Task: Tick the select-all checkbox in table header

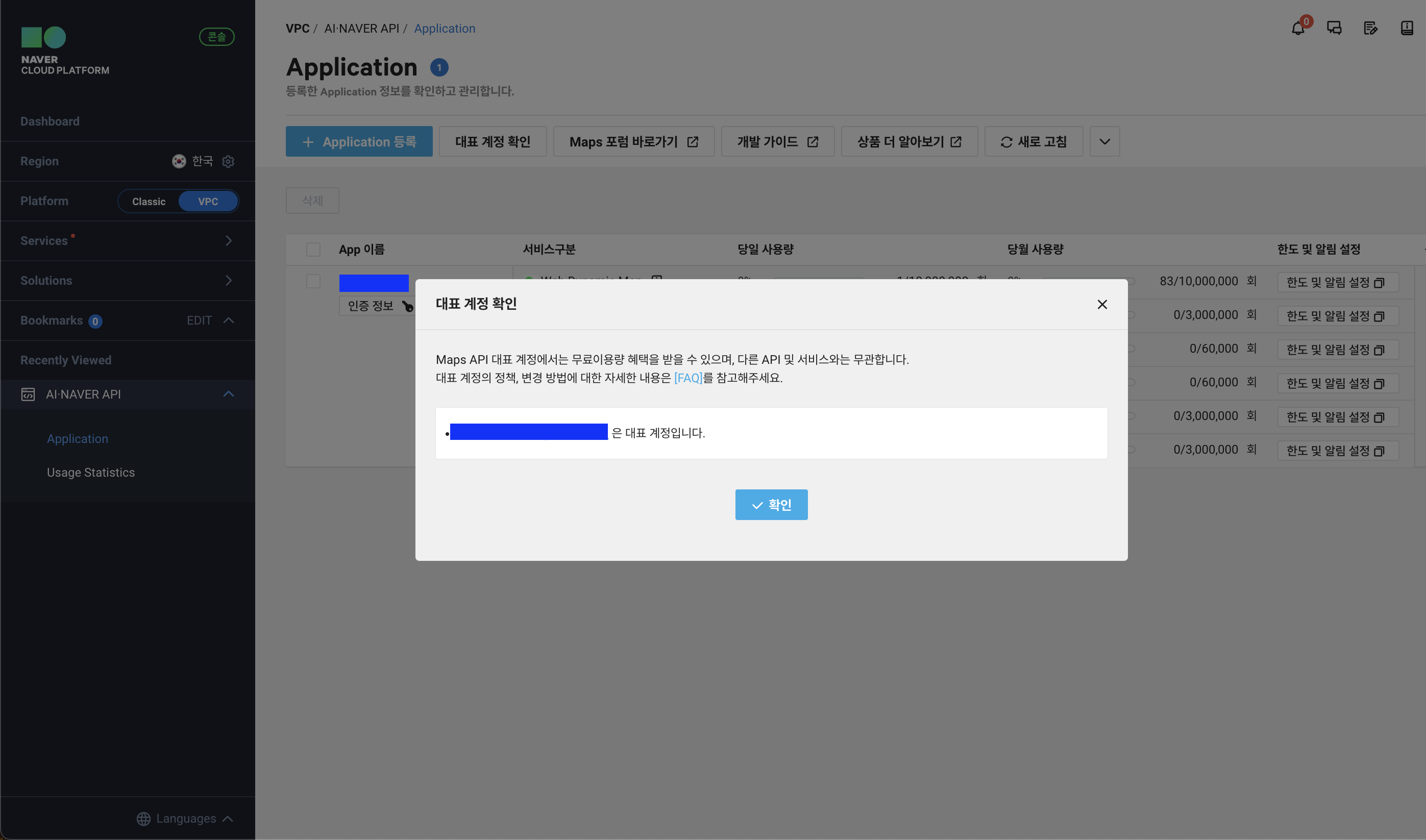Action: click(313, 250)
